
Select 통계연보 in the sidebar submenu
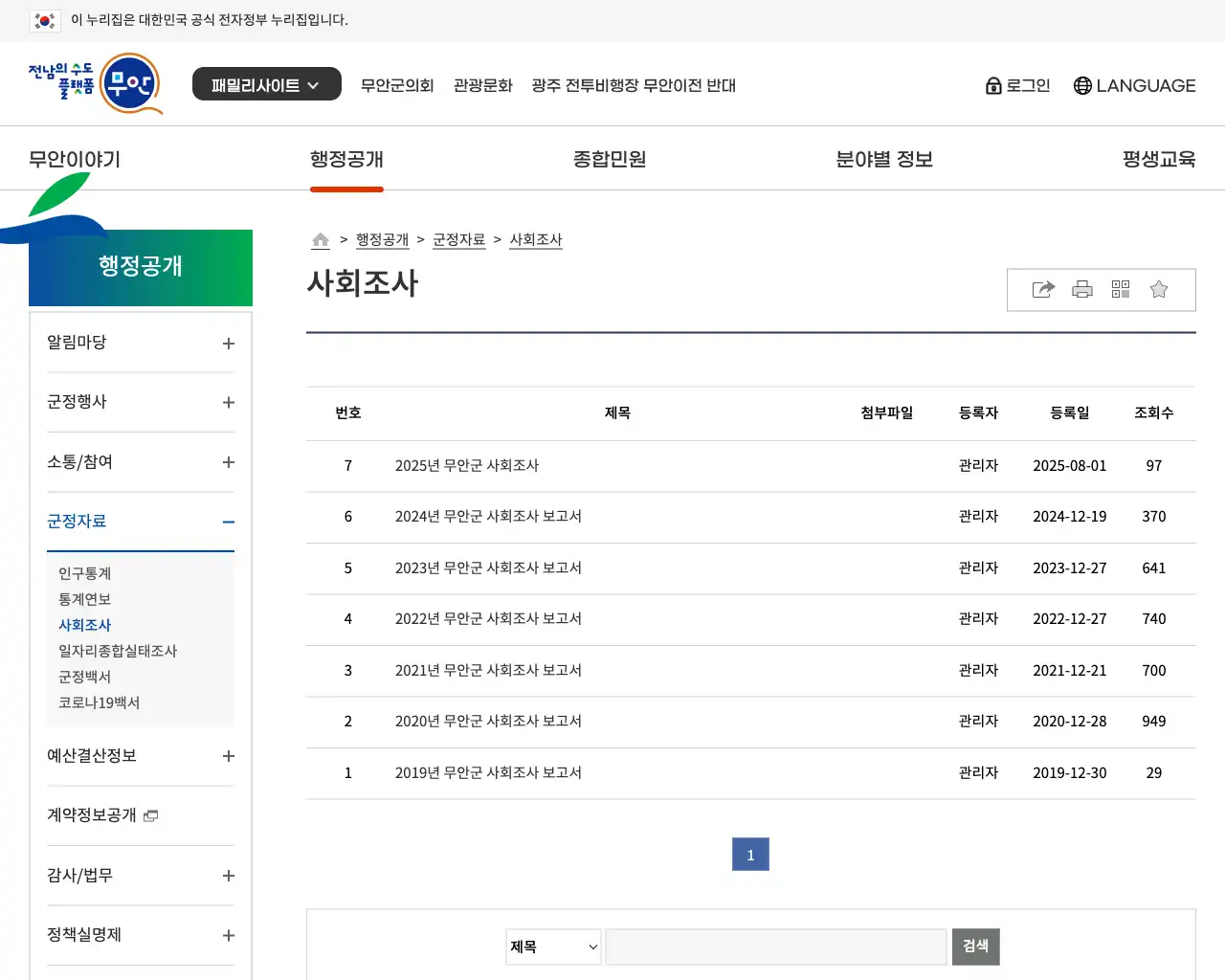click(85, 599)
